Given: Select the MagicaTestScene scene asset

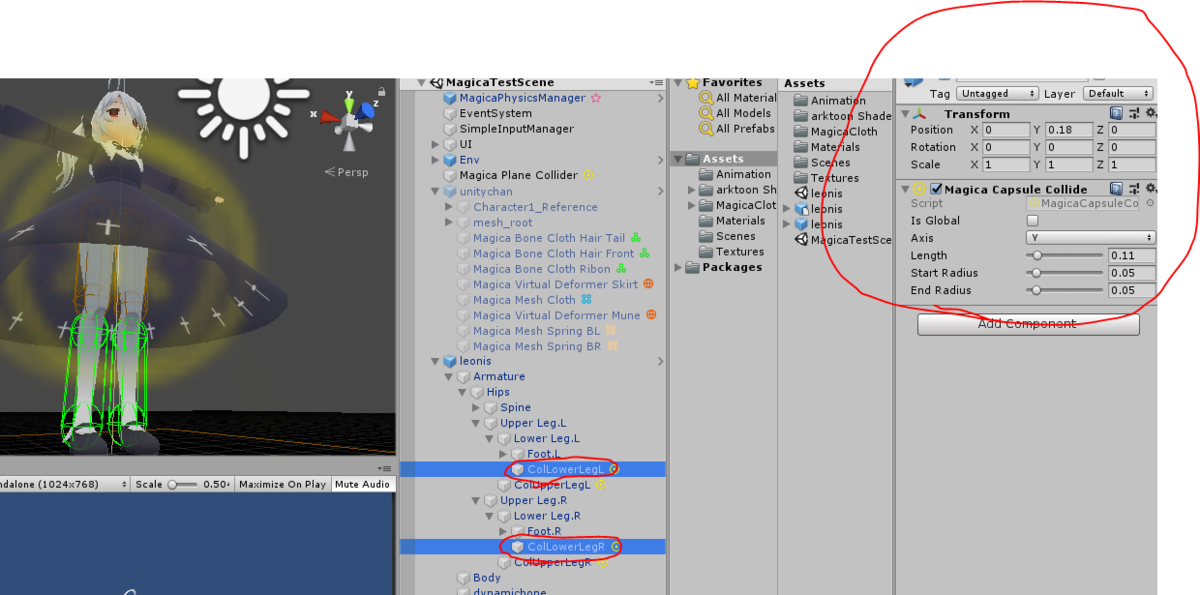Looking at the screenshot, I should point(843,240).
